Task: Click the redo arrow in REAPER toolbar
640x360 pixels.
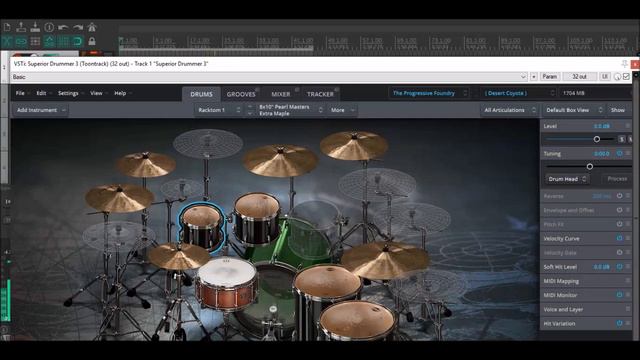Action: point(78,27)
